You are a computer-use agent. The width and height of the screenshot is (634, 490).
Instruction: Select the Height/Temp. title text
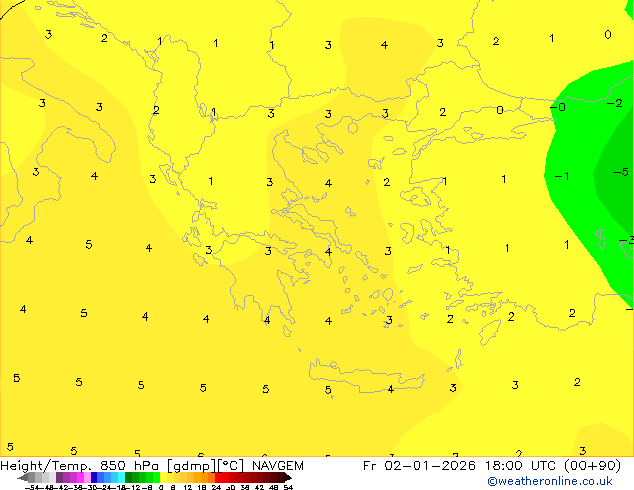point(47,466)
